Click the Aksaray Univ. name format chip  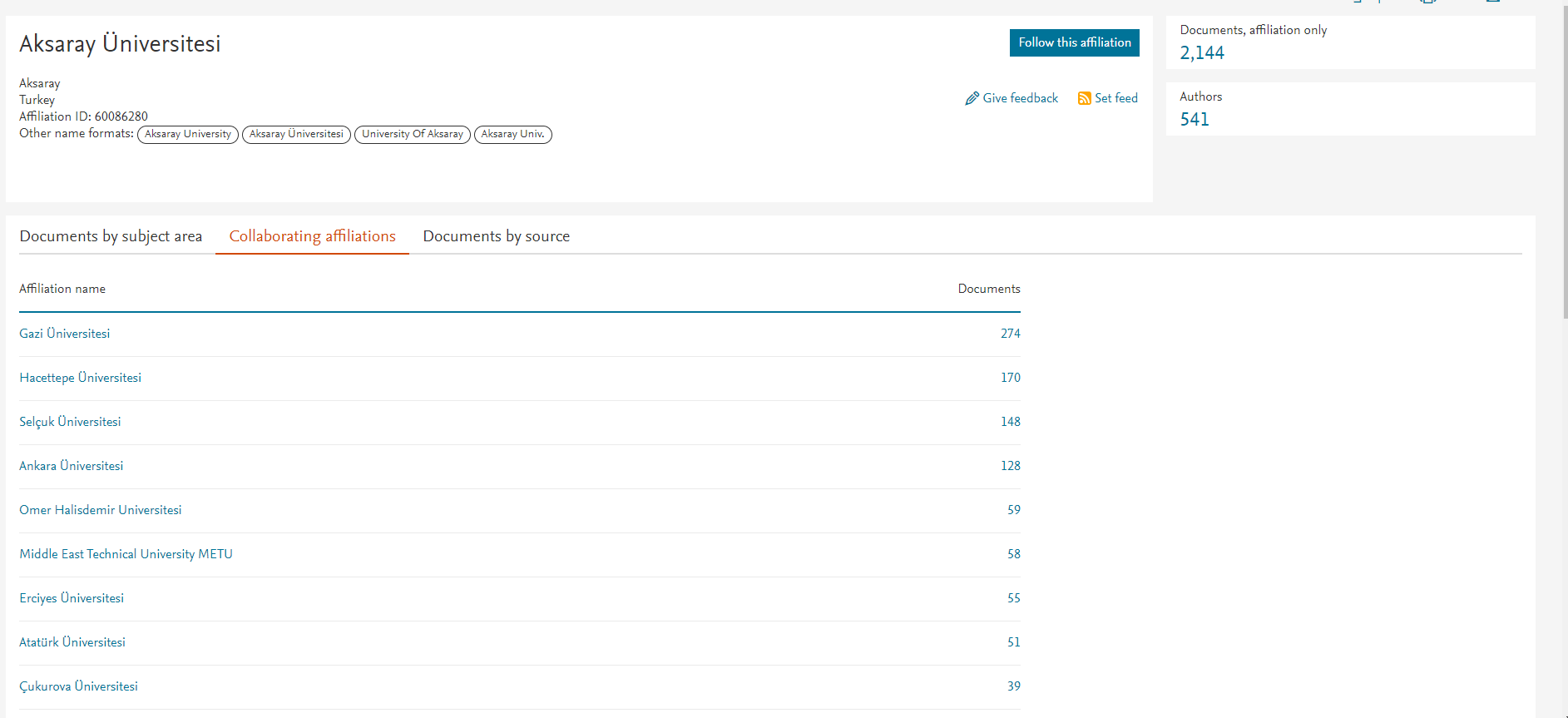[512, 134]
